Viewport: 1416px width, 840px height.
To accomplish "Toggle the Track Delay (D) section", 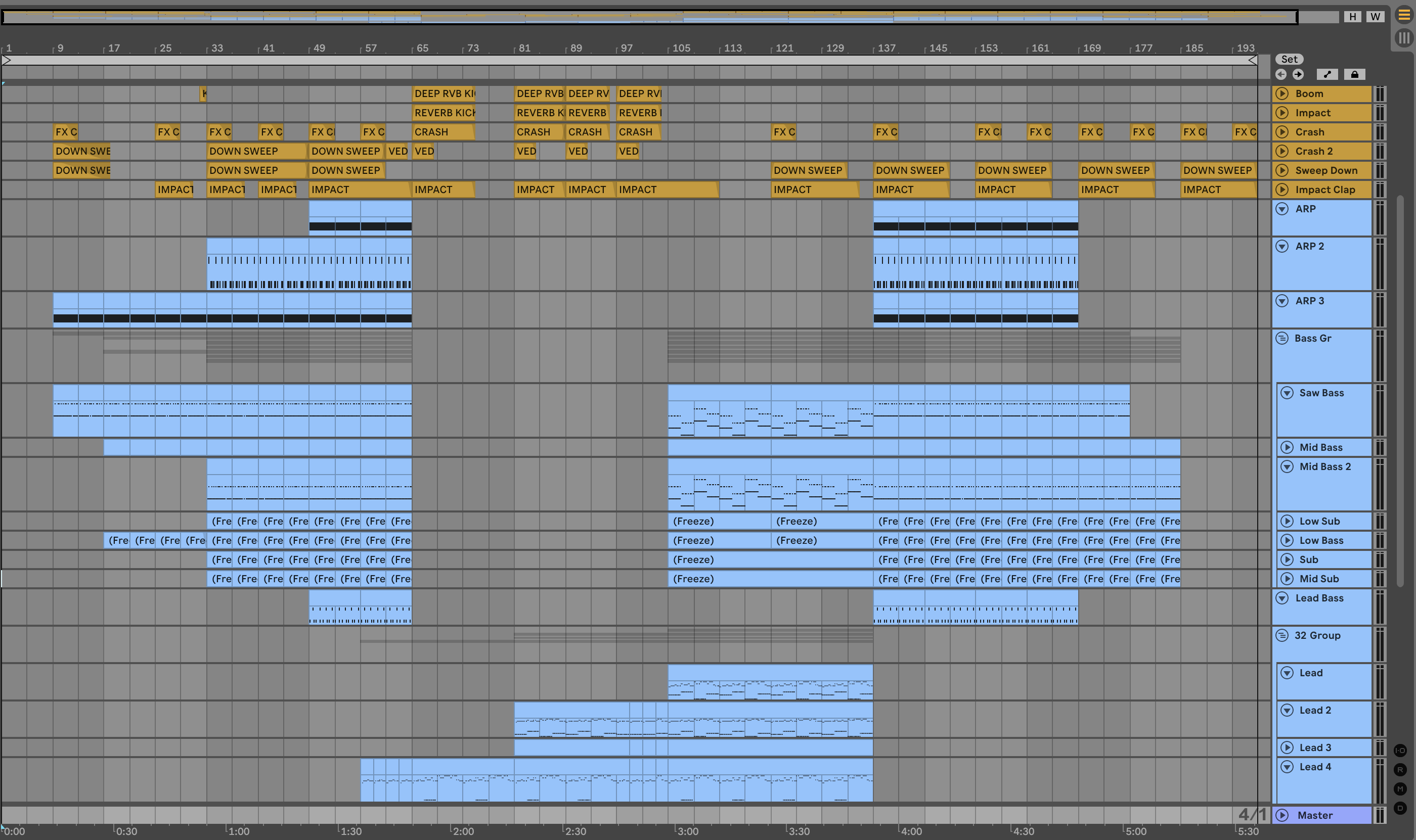I will click(x=1400, y=808).
